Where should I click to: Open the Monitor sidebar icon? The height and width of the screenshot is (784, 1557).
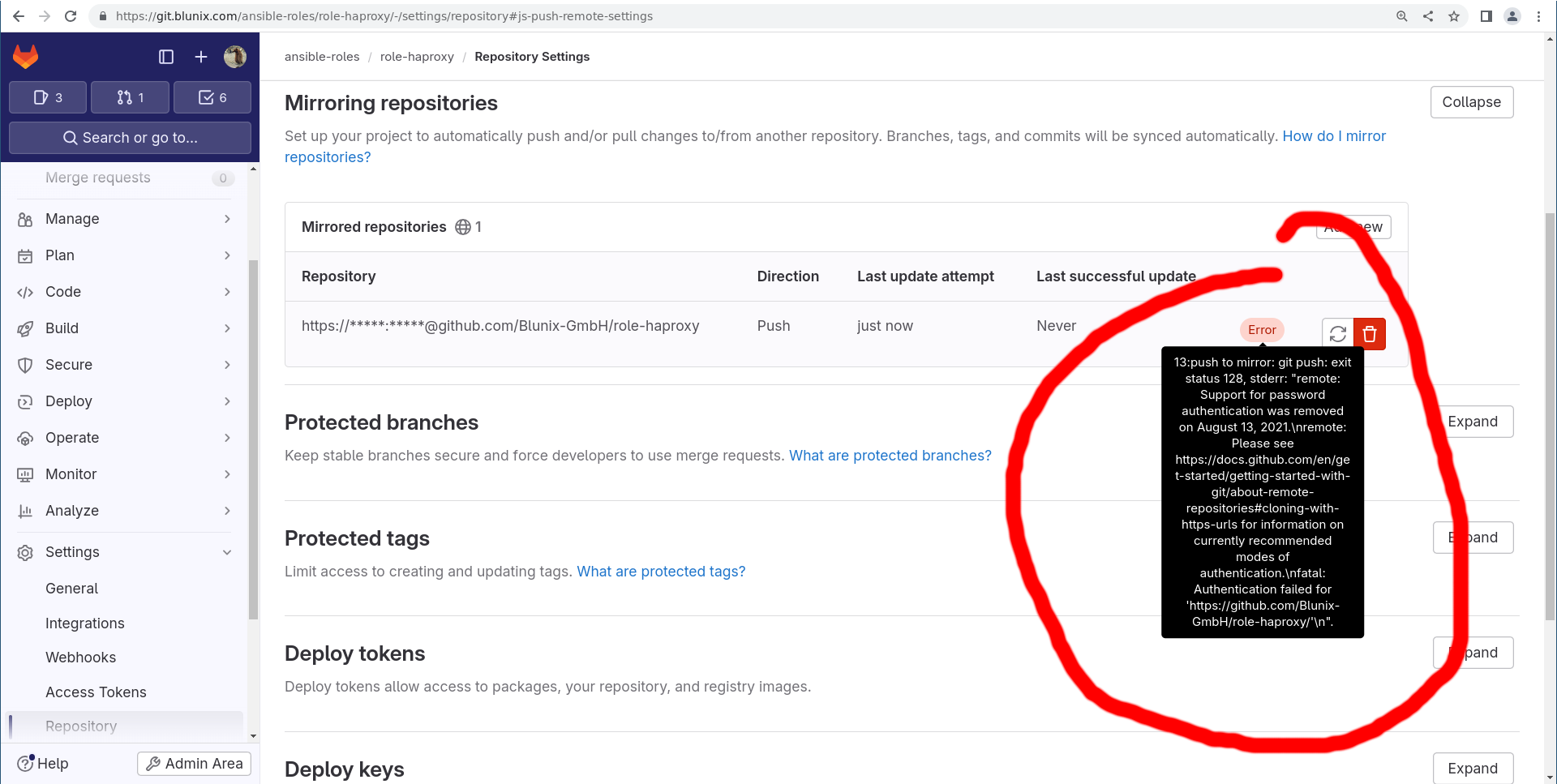click(x=27, y=473)
